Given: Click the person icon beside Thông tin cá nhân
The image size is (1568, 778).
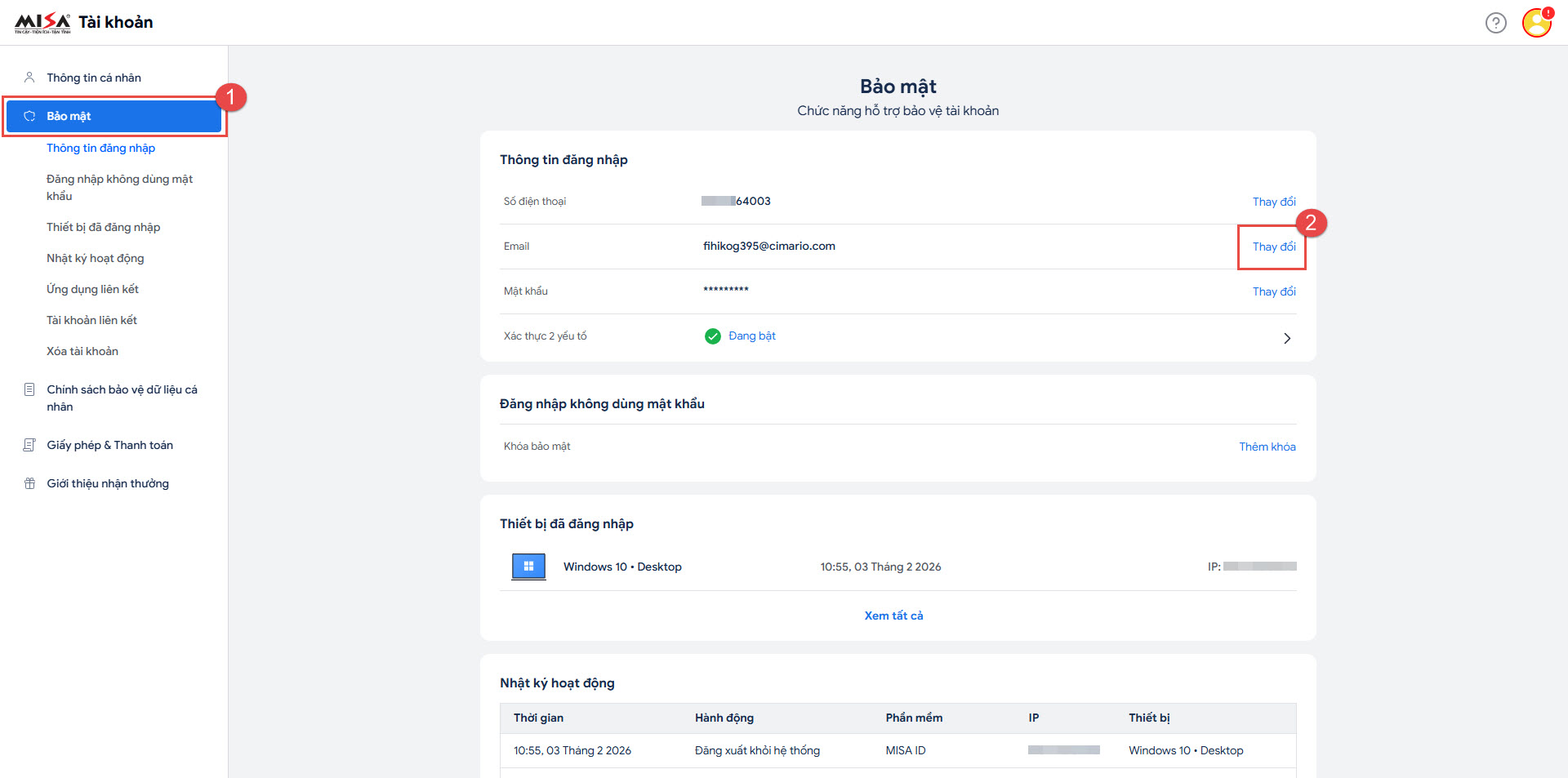Looking at the screenshot, I should [x=29, y=78].
